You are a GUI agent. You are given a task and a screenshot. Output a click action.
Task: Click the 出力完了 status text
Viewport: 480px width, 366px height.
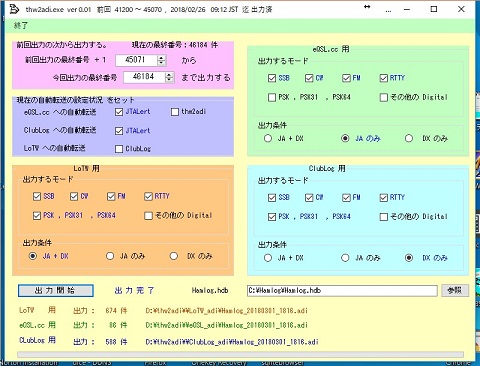point(134,291)
